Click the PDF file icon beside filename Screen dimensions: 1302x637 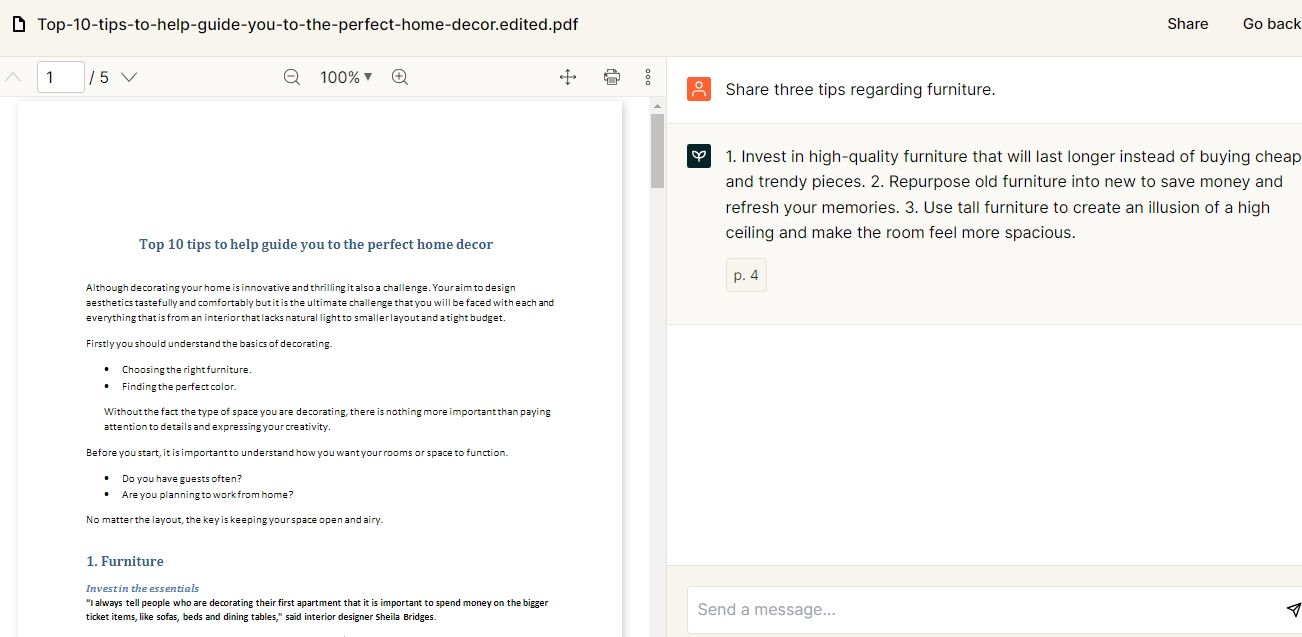coord(19,24)
